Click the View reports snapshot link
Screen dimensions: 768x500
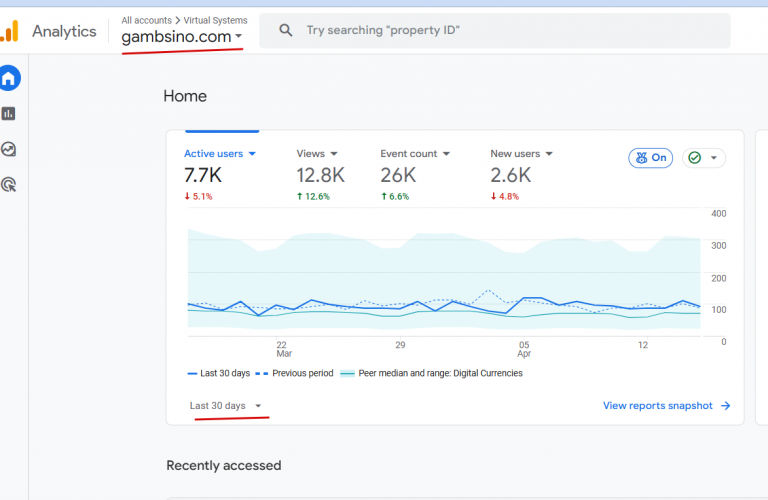point(658,406)
